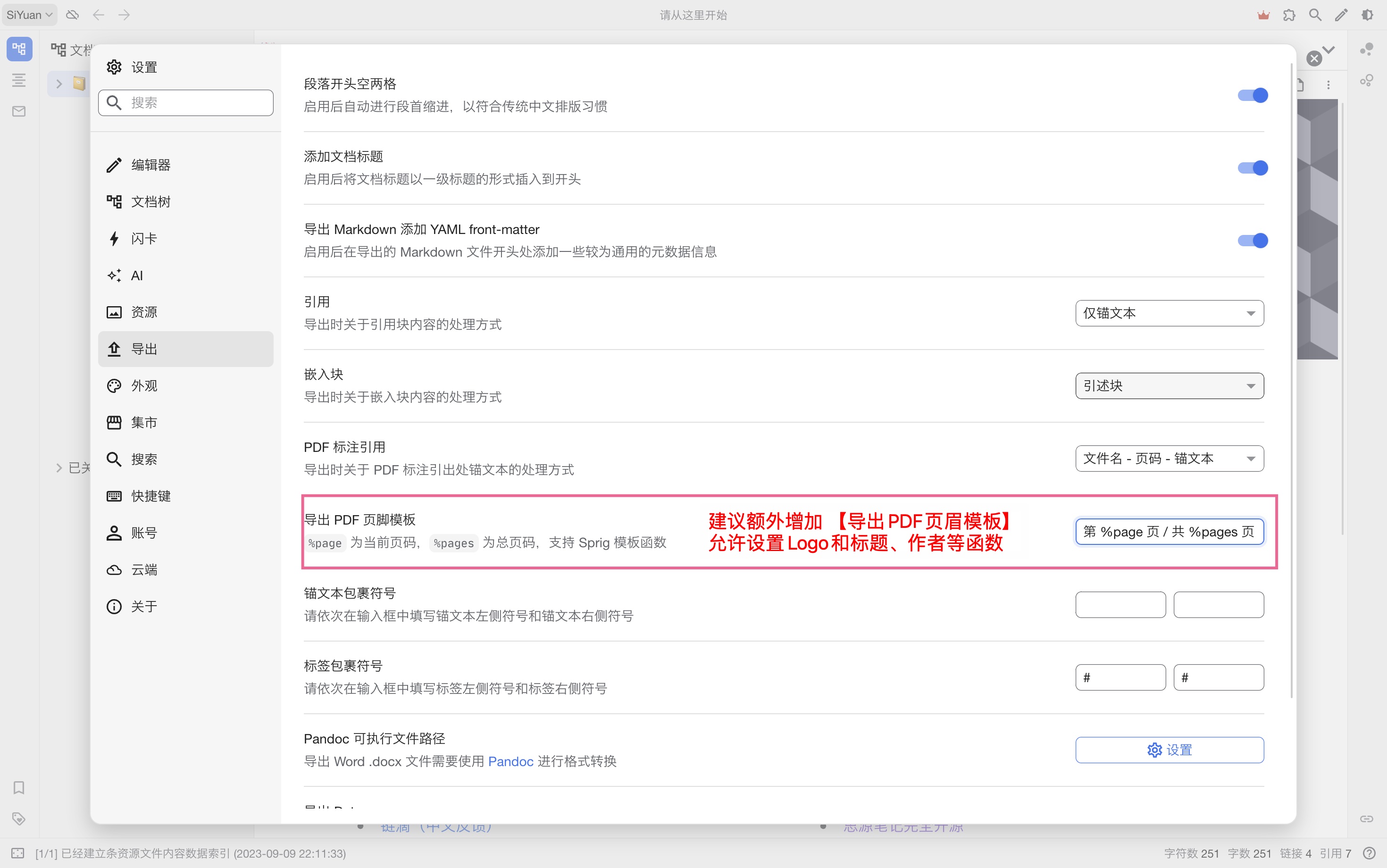Disable 添加文档标题
Image resolution: width=1387 pixels, height=868 pixels.
(x=1253, y=167)
